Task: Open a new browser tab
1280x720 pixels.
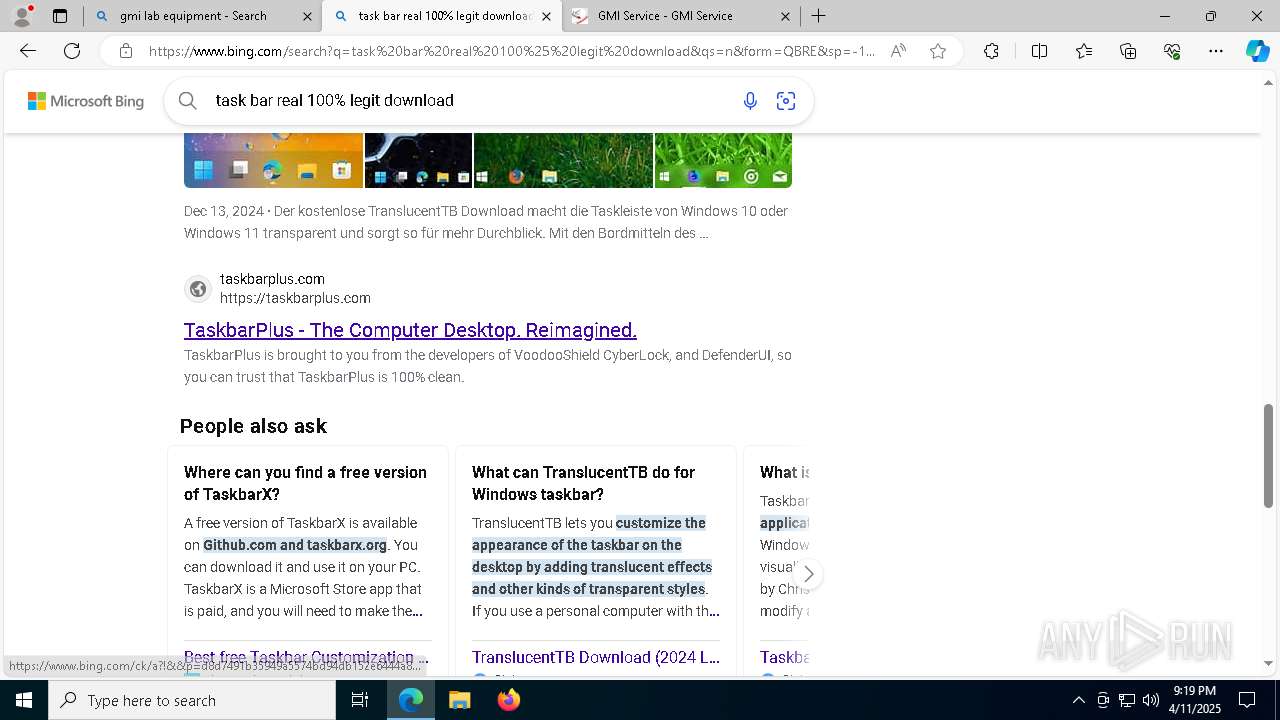Action: pyautogui.click(x=818, y=16)
